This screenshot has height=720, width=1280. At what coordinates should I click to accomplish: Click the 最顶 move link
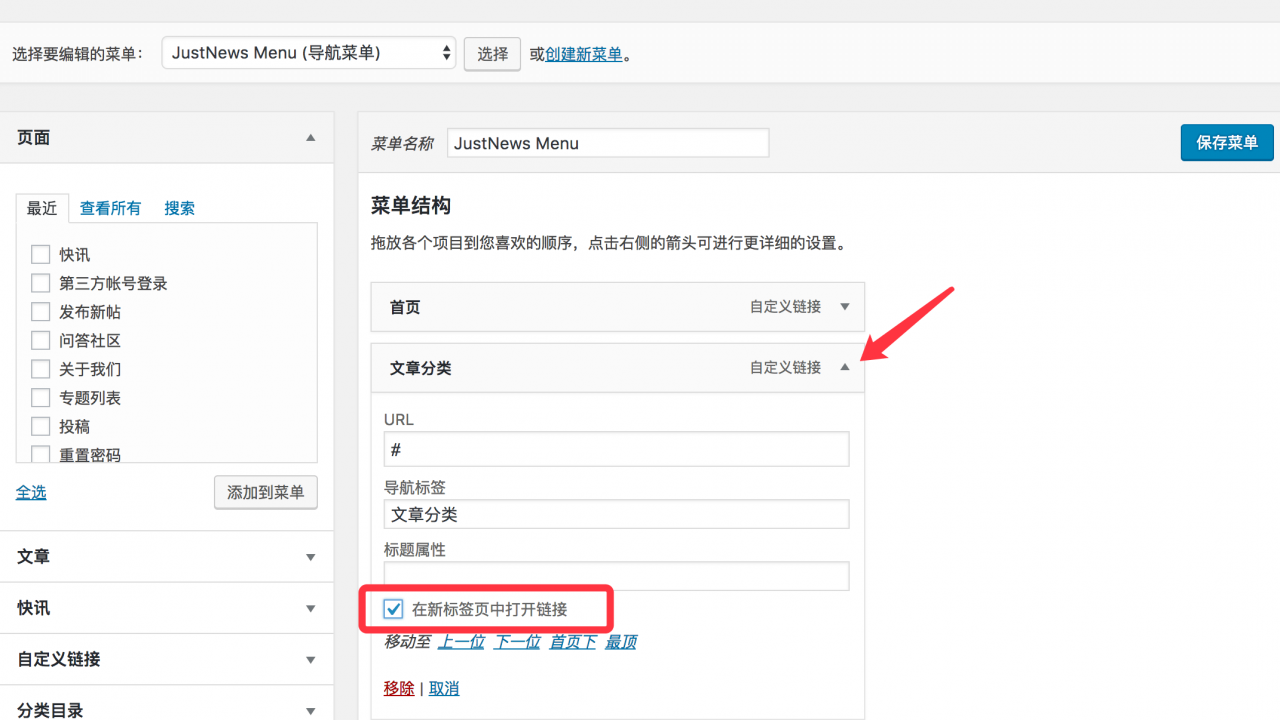(621, 642)
